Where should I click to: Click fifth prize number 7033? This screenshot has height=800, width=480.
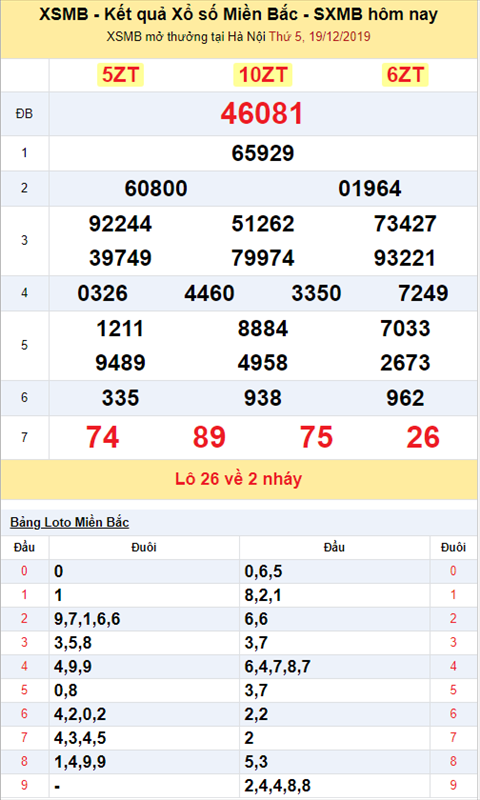tap(405, 329)
